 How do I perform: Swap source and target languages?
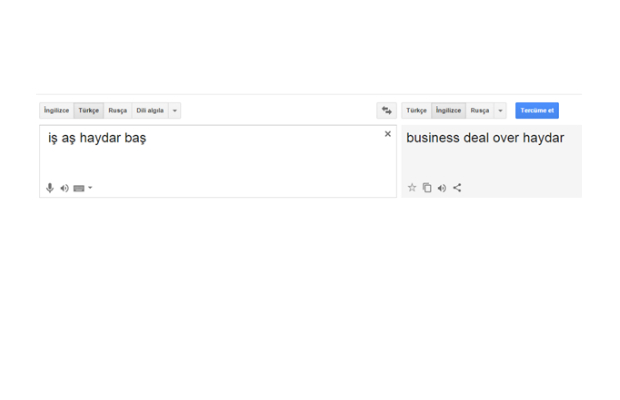coord(387,111)
